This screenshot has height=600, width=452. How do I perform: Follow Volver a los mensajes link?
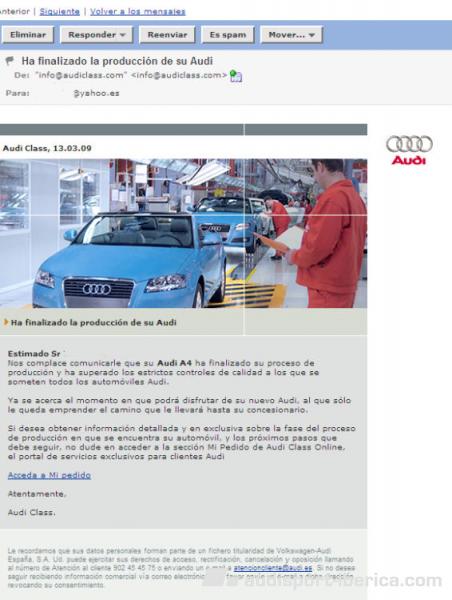point(138,11)
